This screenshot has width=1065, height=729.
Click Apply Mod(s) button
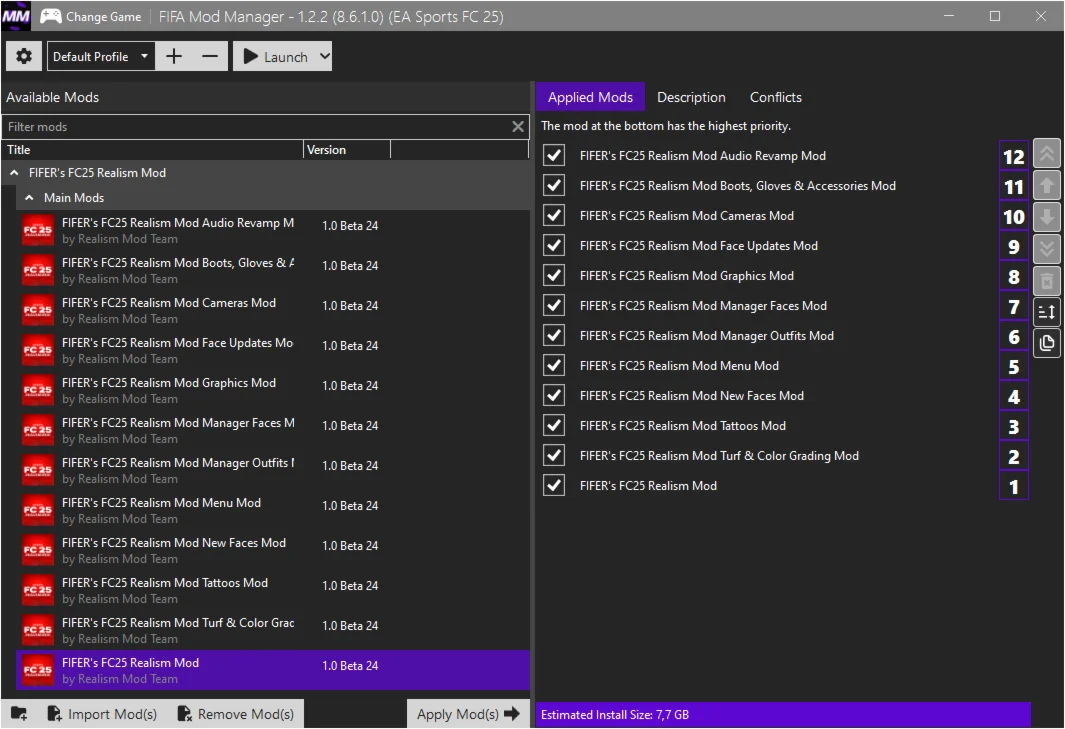(468, 714)
